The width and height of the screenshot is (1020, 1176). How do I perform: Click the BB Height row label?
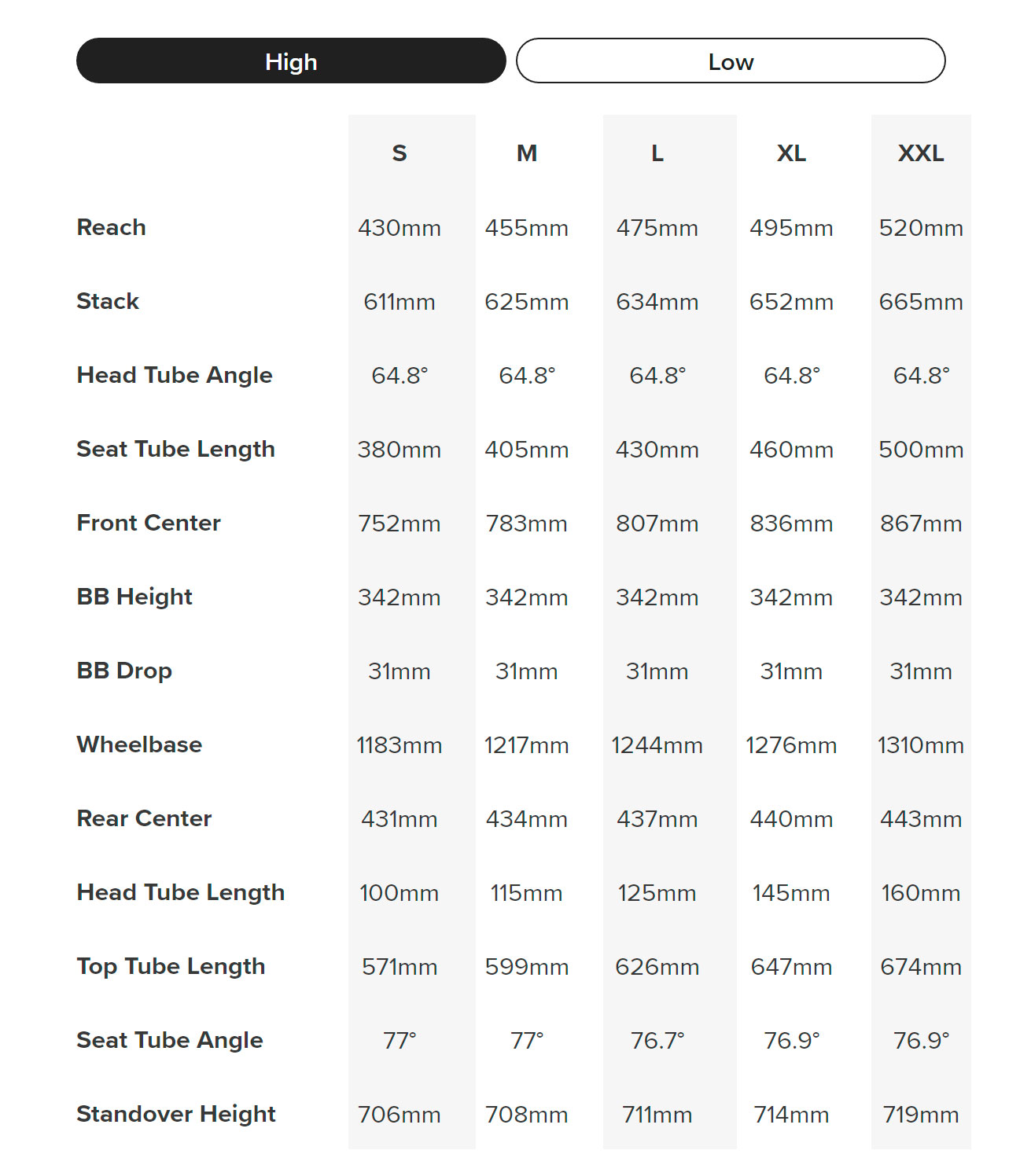[134, 597]
